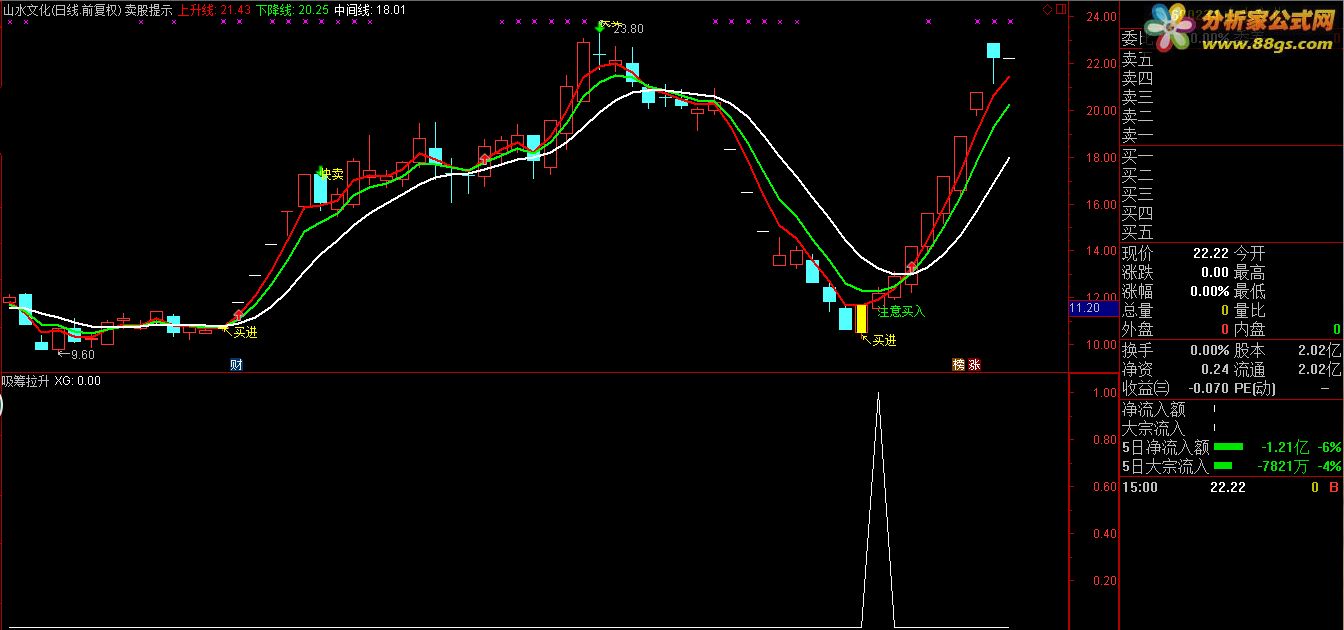The width and height of the screenshot is (1344, 630).
Task: Click the 涨幅 0.00% value
Action: coord(1209,291)
